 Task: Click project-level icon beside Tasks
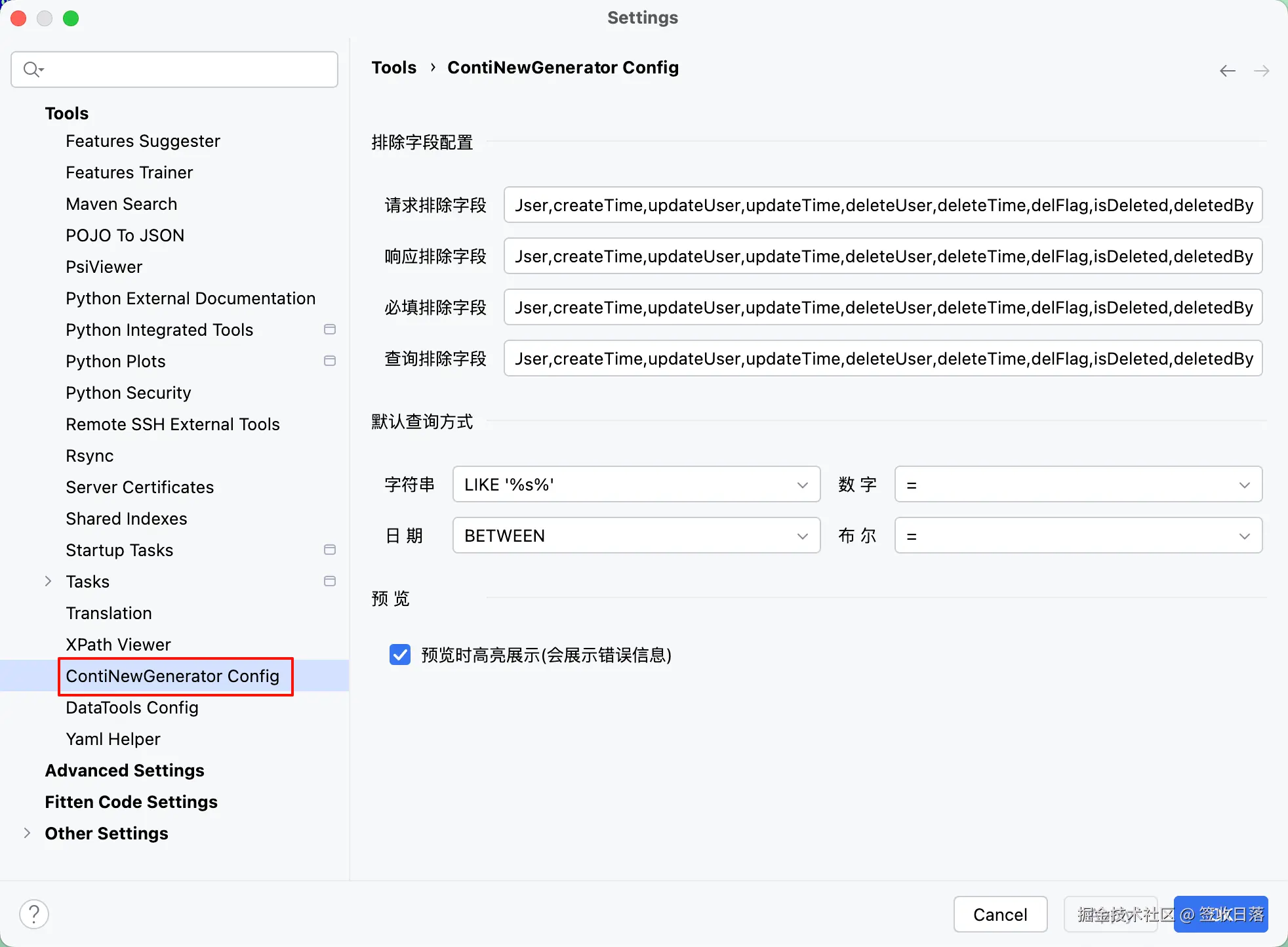330,581
